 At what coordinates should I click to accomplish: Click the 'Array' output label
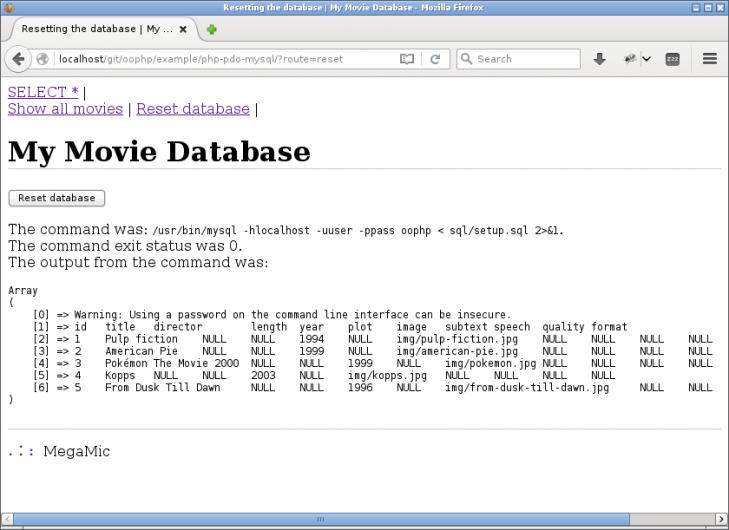click(23, 291)
